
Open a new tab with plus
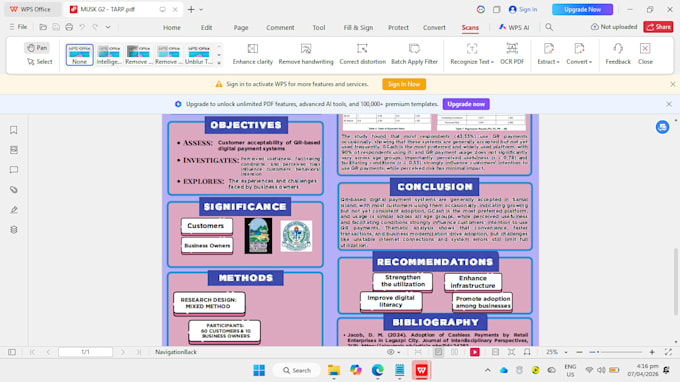pyautogui.click(x=191, y=9)
